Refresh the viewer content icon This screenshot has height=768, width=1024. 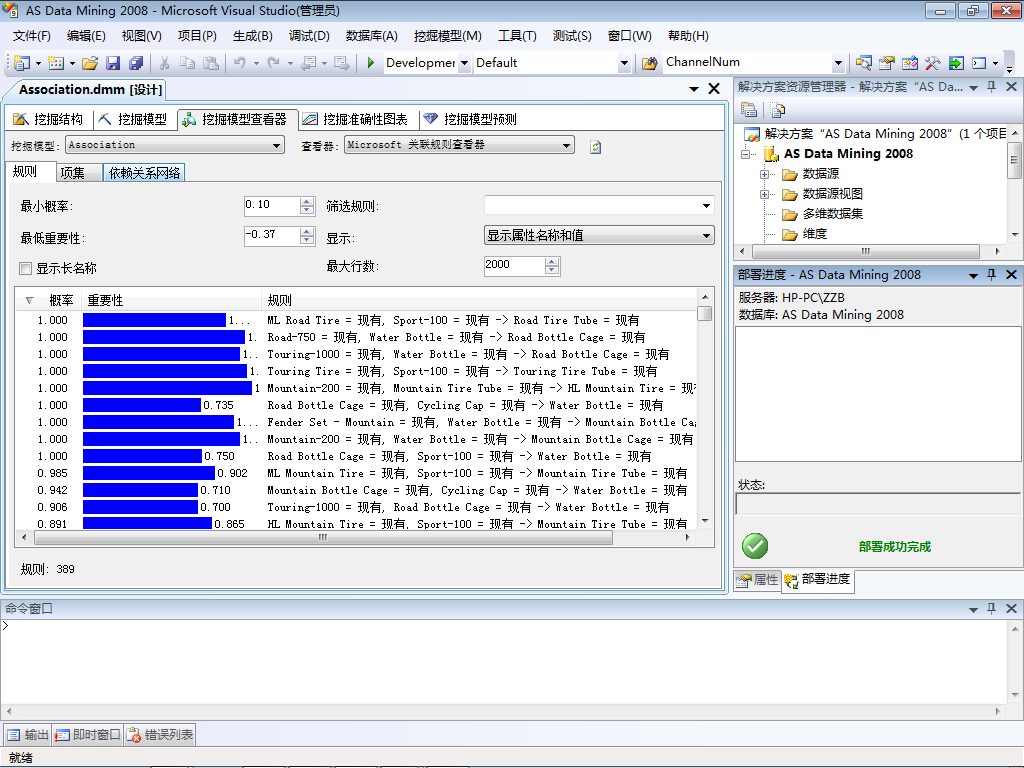(x=595, y=146)
